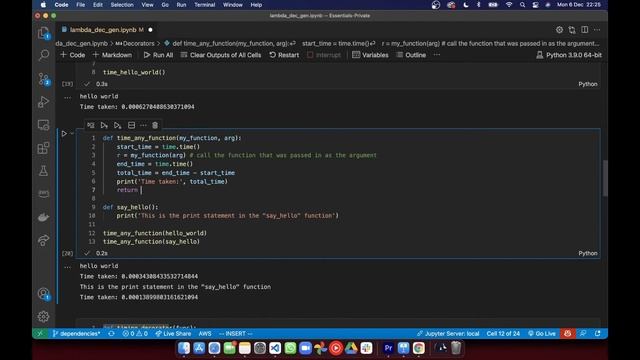Click Clear Outputs of All Cells
Image resolution: width=640 pixels, height=360 pixels.
pos(221,55)
